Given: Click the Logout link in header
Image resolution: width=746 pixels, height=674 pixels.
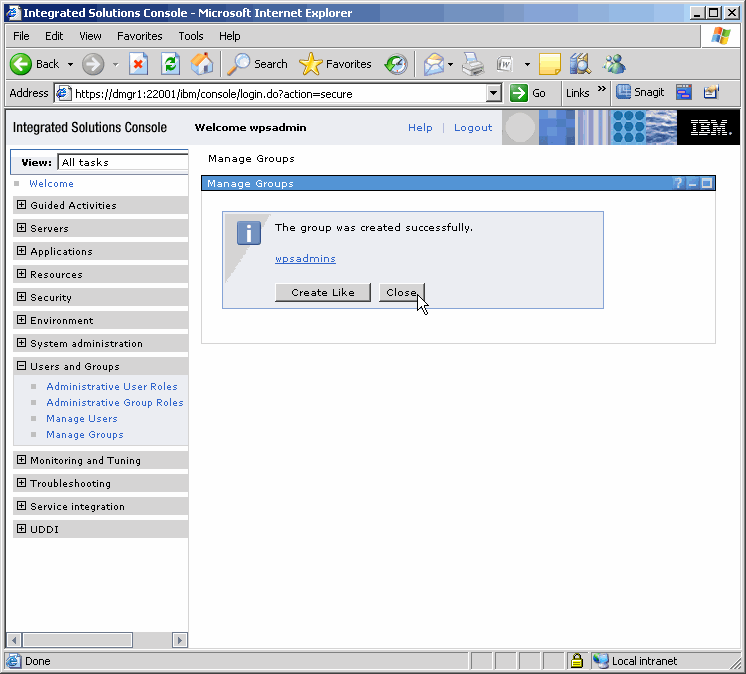Looking at the screenshot, I should coord(473,128).
